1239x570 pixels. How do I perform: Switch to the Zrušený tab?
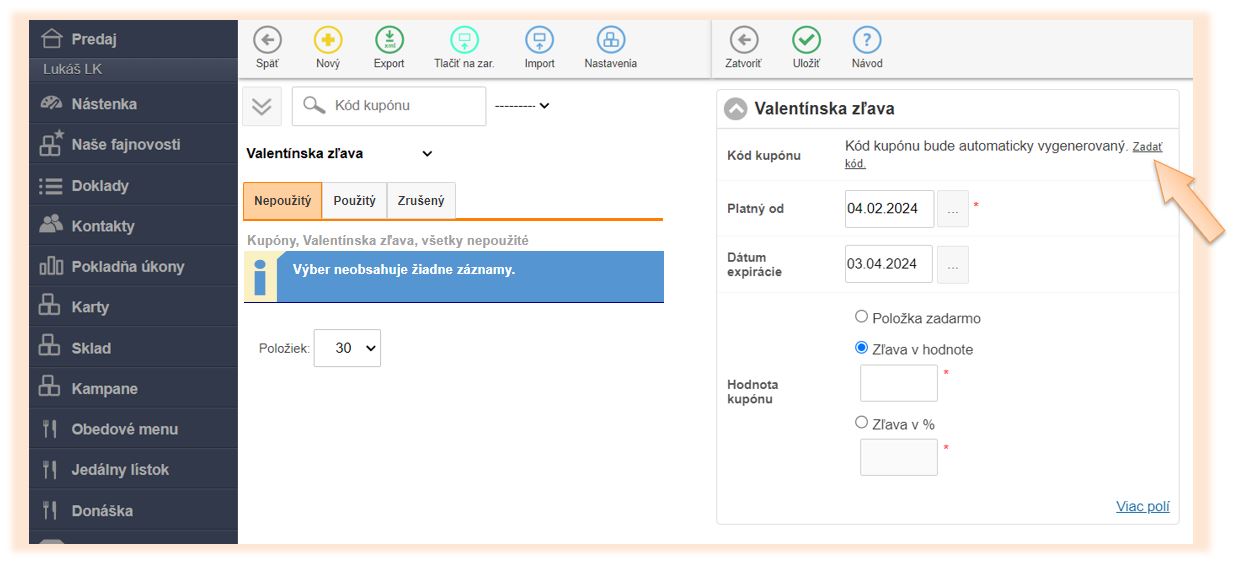421,201
